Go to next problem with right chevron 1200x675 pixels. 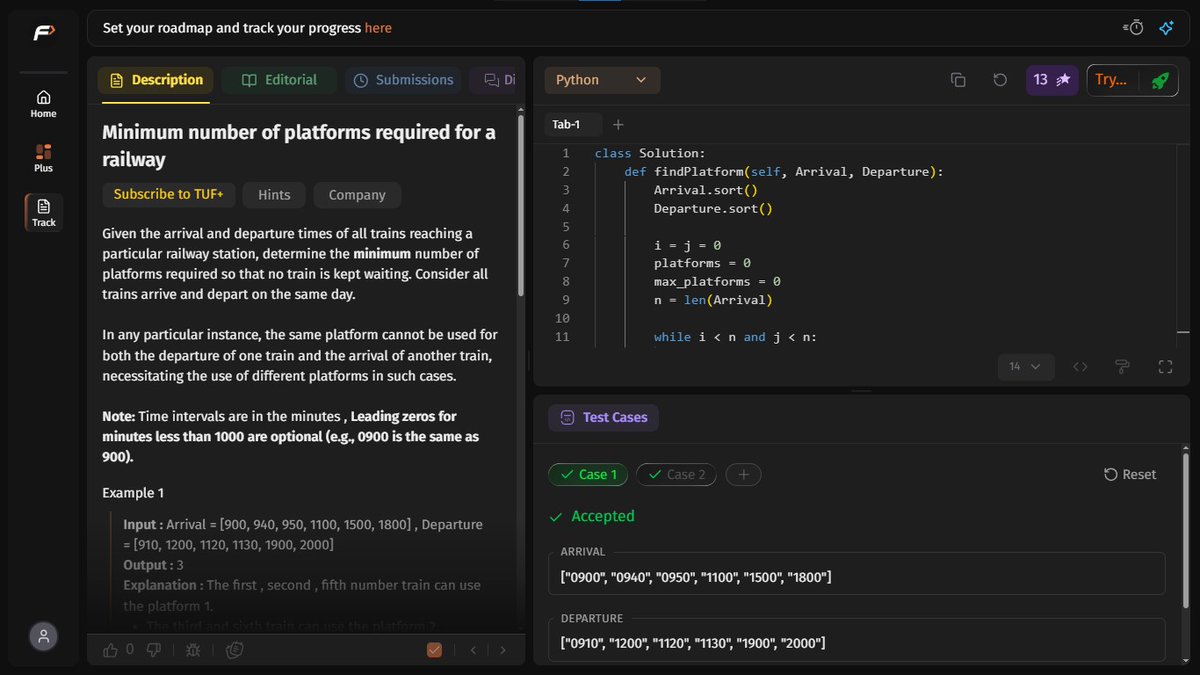point(503,650)
